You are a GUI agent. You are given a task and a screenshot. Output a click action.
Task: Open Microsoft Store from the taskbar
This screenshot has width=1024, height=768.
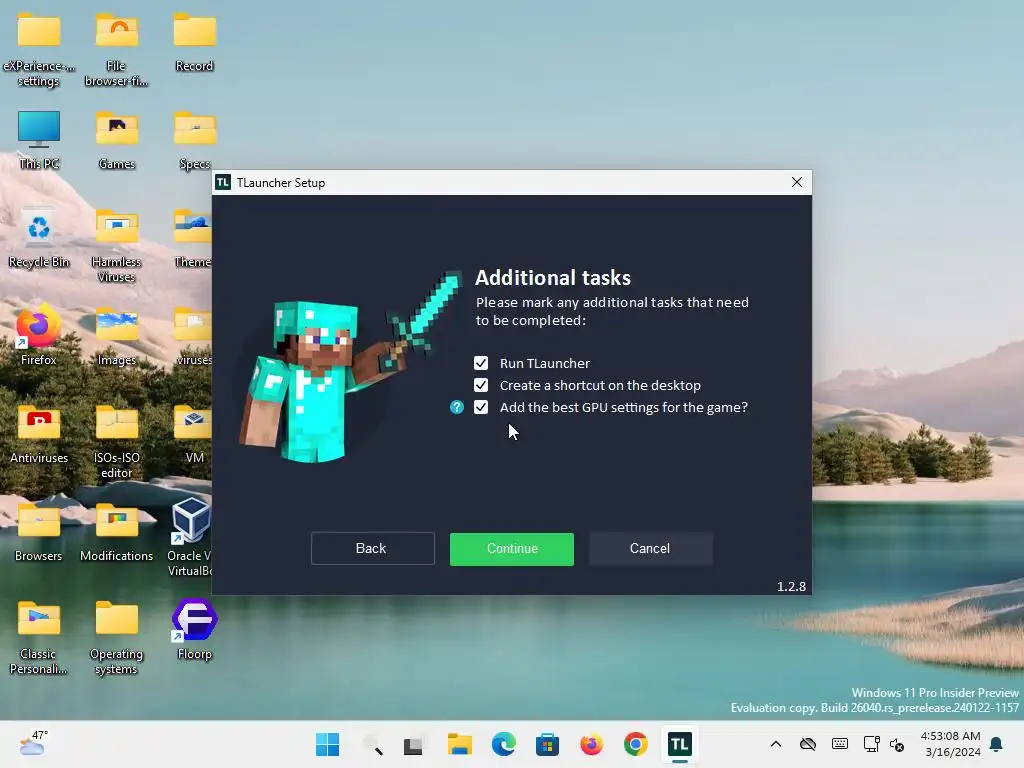(547, 744)
